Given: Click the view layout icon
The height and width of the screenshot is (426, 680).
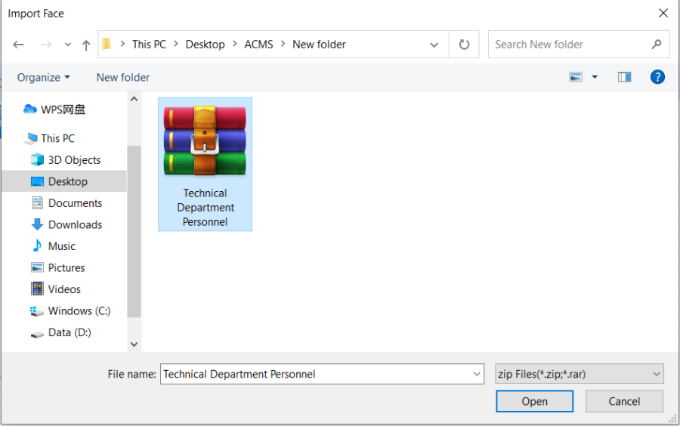Looking at the screenshot, I should 576,77.
